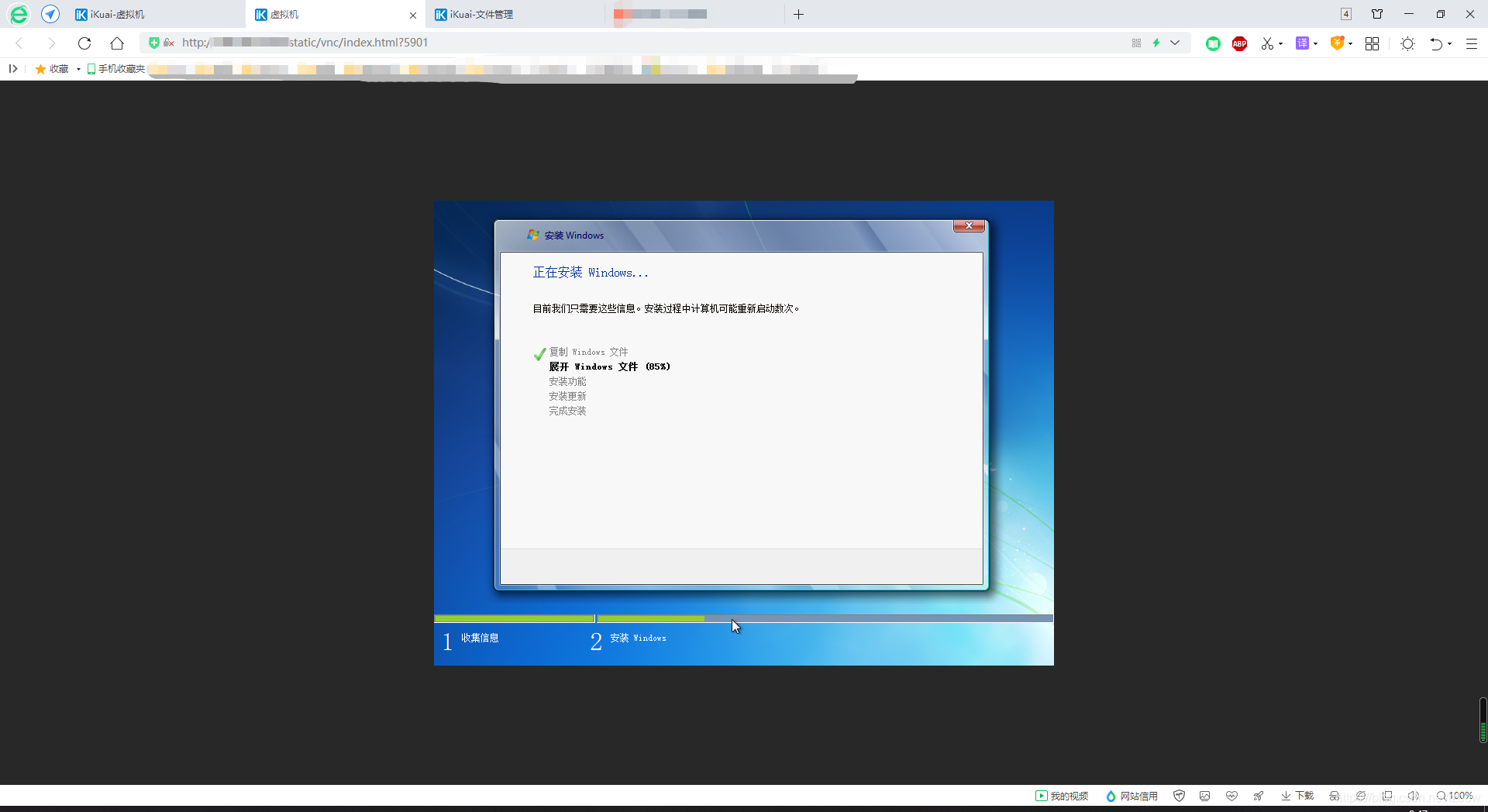Open the screenshot tool dropdown arrow

coord(1280,44)
